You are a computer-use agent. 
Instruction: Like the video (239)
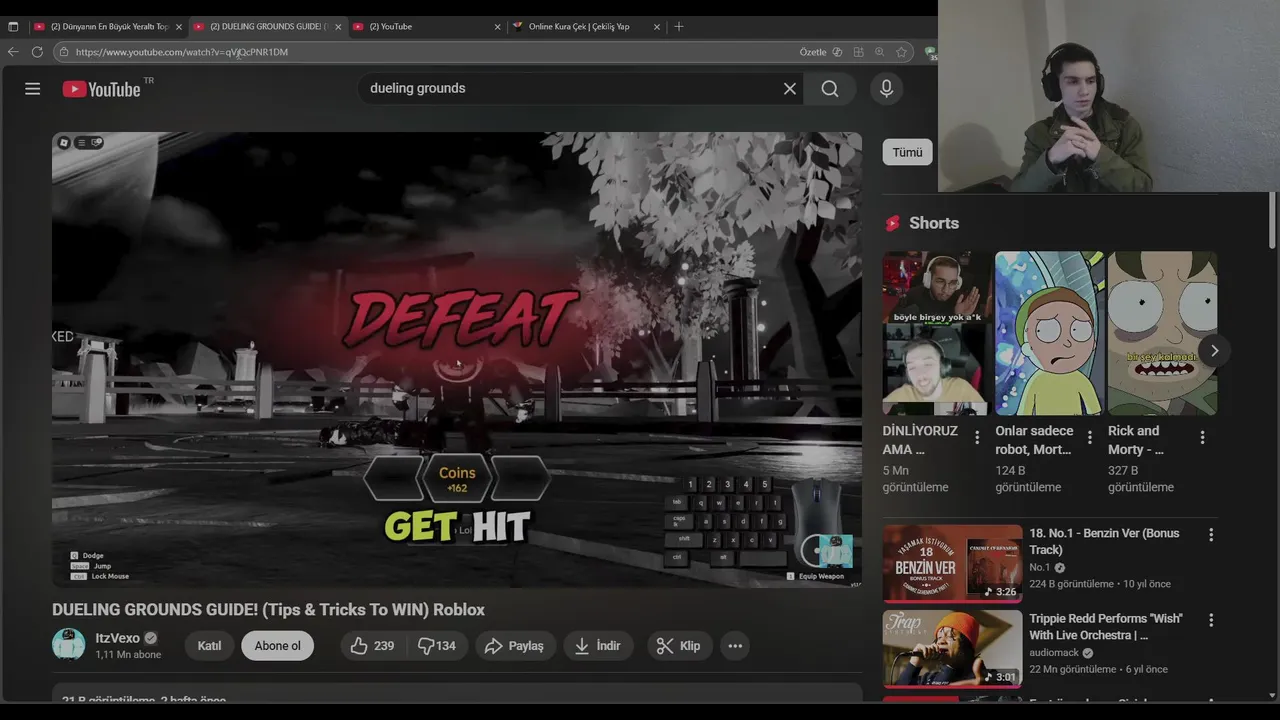coord(372,646)
